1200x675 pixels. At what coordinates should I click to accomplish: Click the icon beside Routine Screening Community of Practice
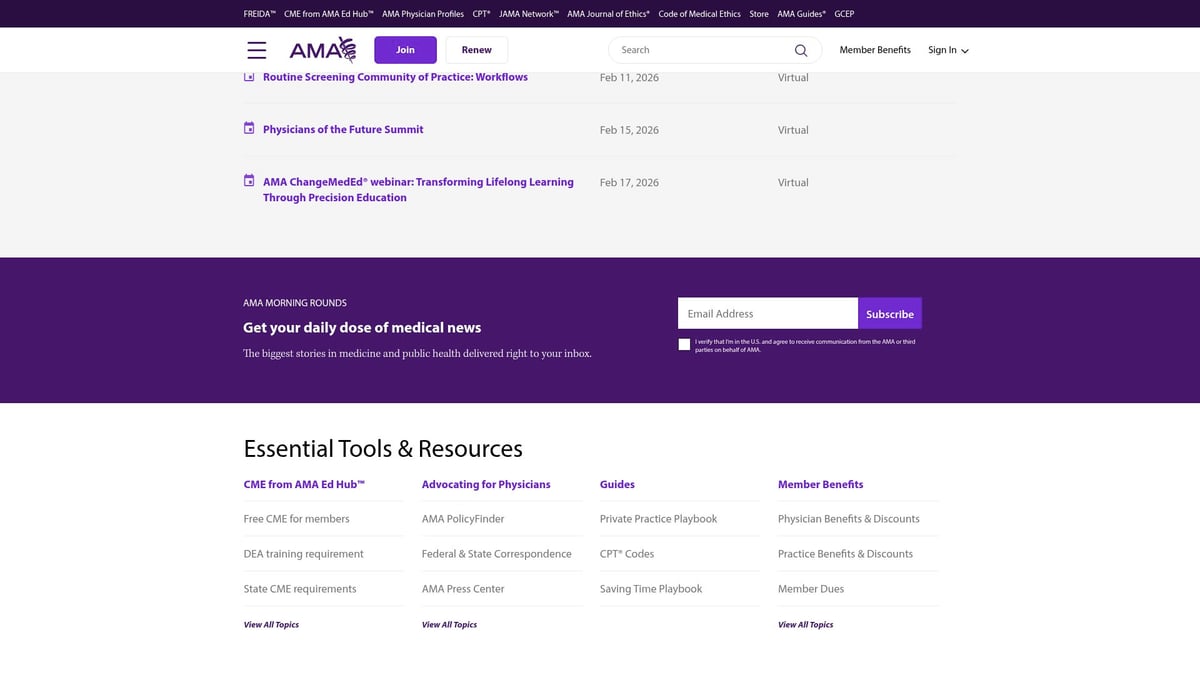pyautogui.click(x=248, y=75)
